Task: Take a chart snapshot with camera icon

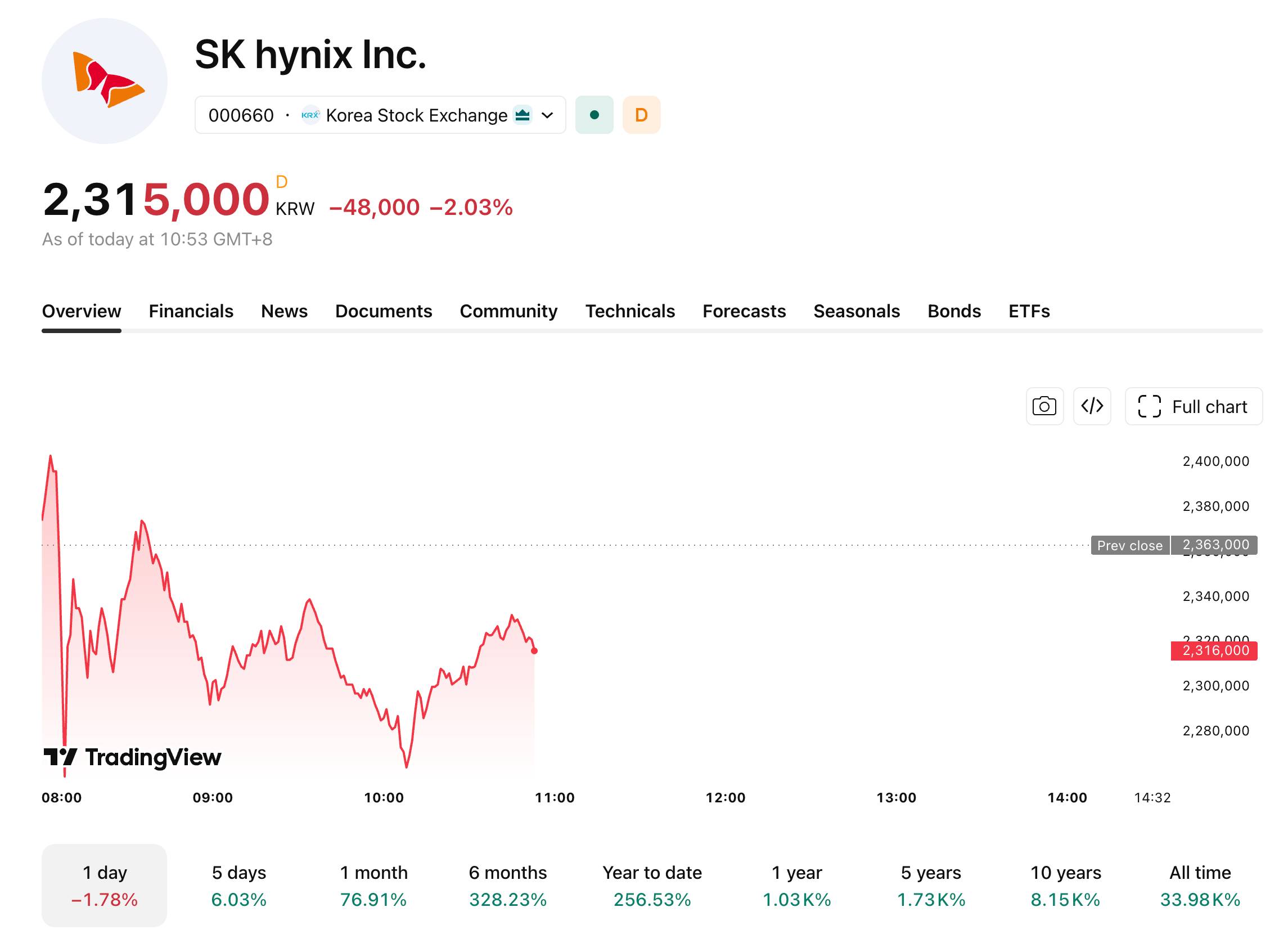Action: [x=1044, y=406]
